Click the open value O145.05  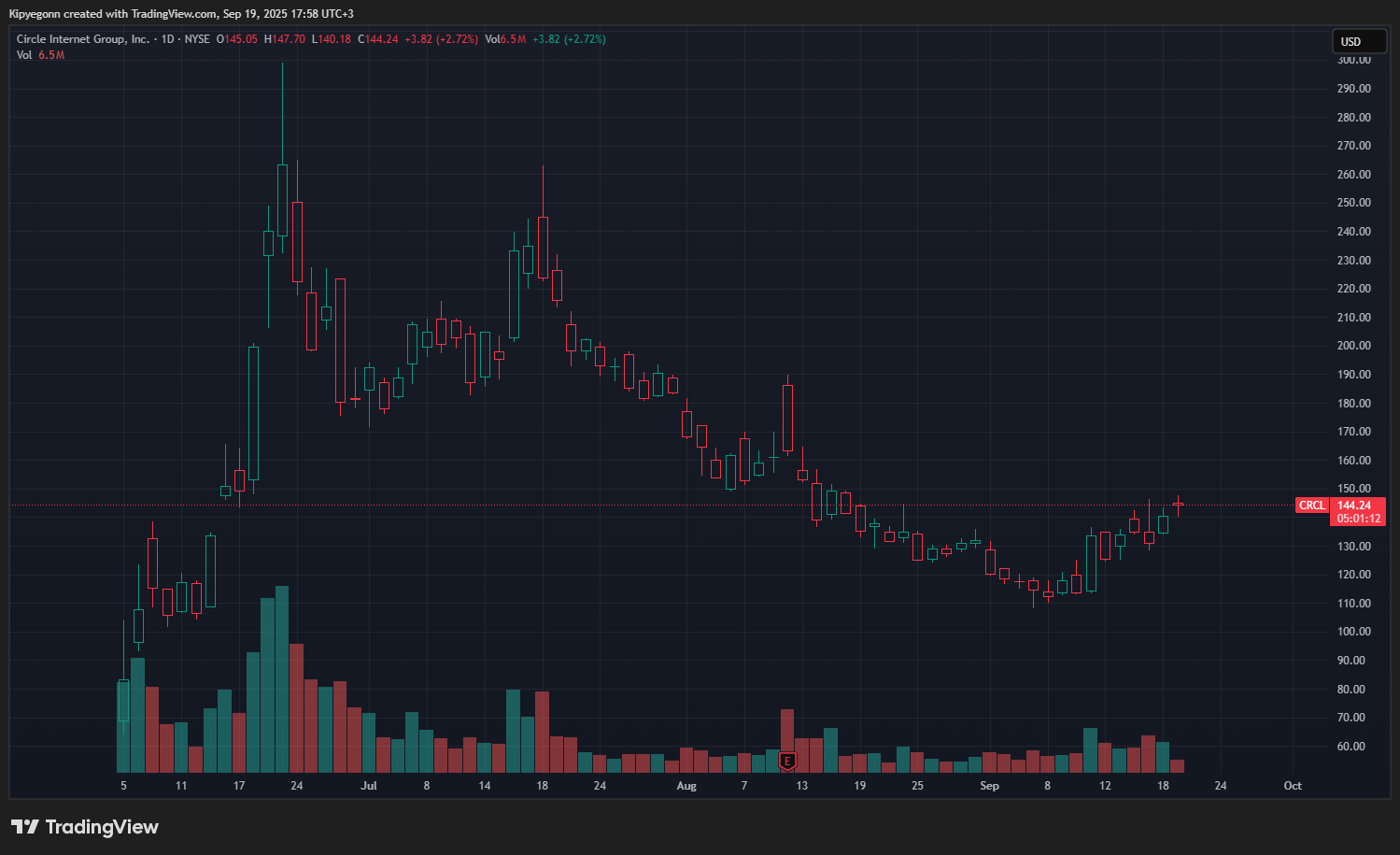pyautogui.click(x=237, y=39)
